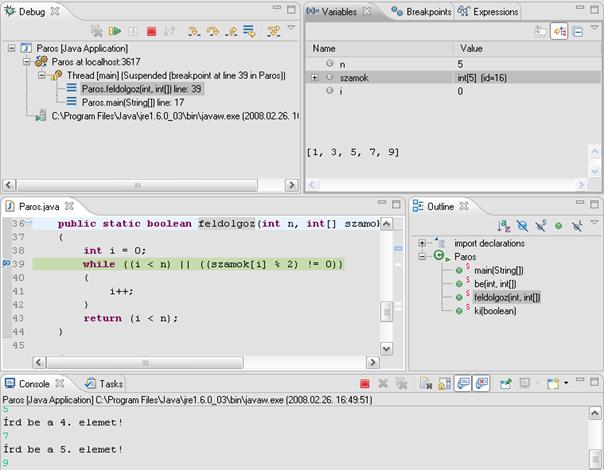The image size is (604, 470).
Task: Terminate via Console red stop icon
Action: [364, 384]
